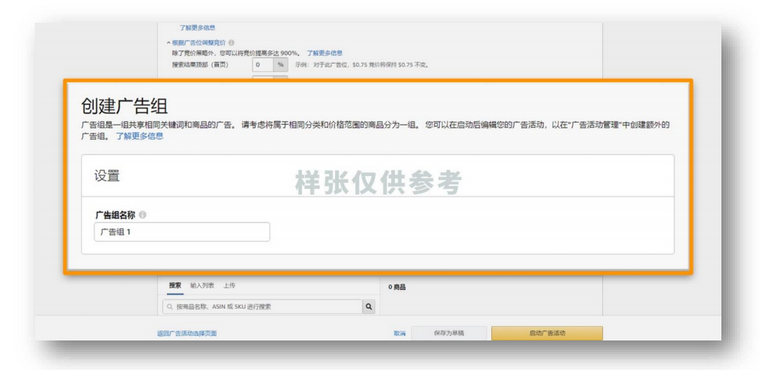760x370 pixels.
Task: Switch to the 搜索 tab
Action: [x=175, y=286]
